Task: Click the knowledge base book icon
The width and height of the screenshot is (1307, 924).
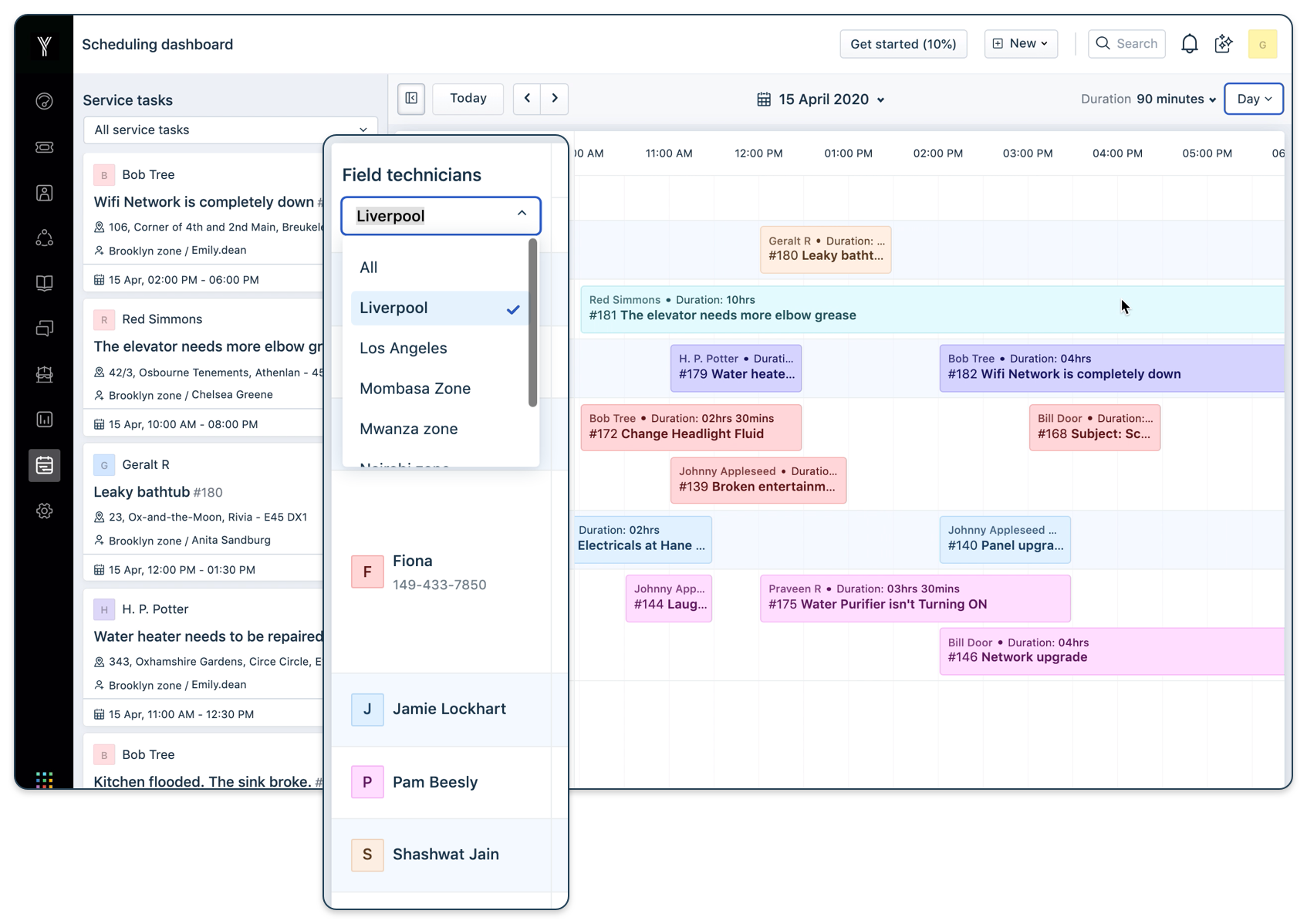Action: click(44, 282)
